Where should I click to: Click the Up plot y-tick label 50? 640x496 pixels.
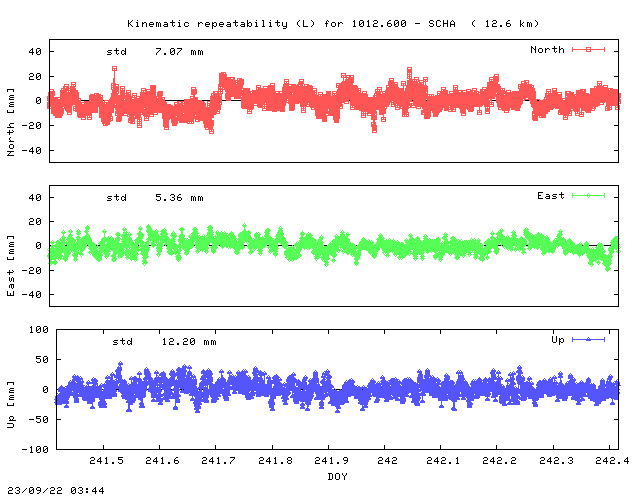click(x=42, y=360)
